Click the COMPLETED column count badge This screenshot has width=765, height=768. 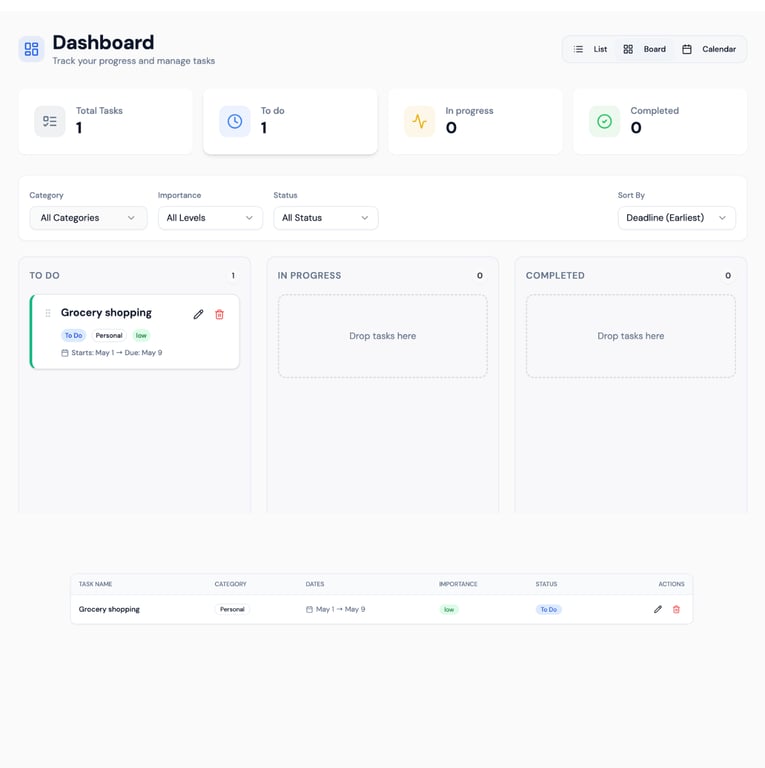coord(728,275)
